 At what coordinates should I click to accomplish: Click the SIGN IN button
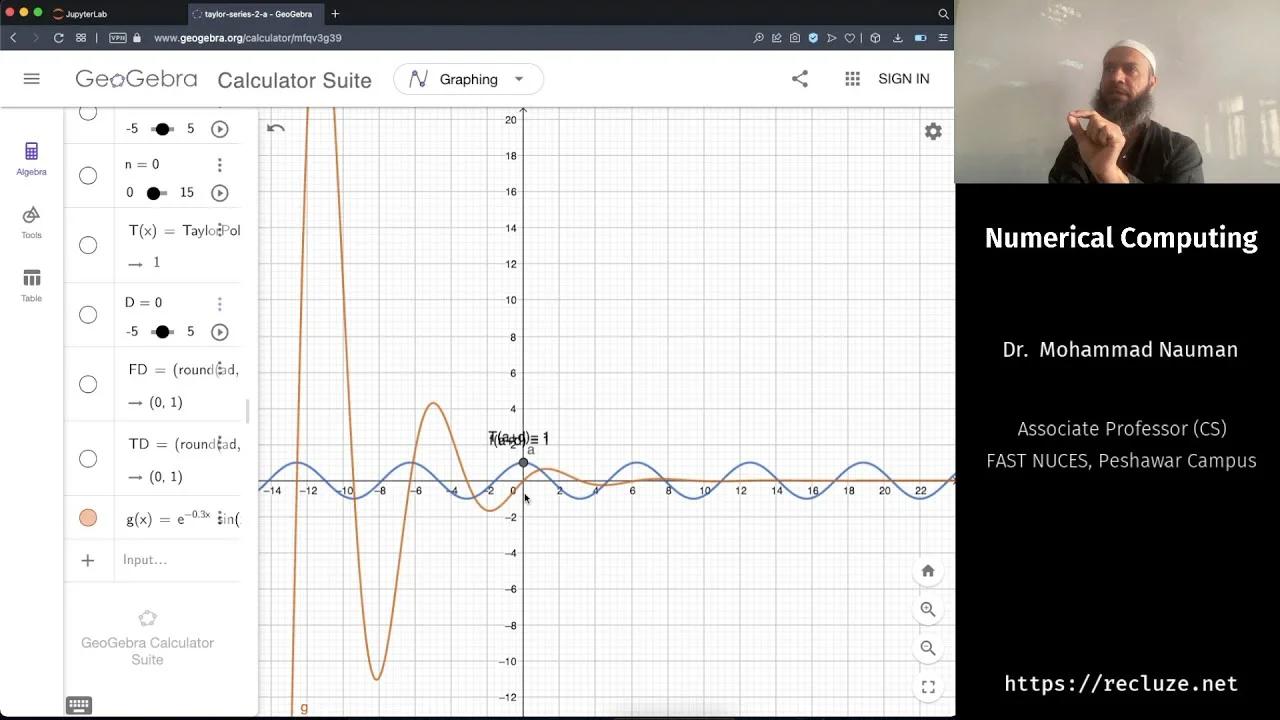(x=903, y=78)
